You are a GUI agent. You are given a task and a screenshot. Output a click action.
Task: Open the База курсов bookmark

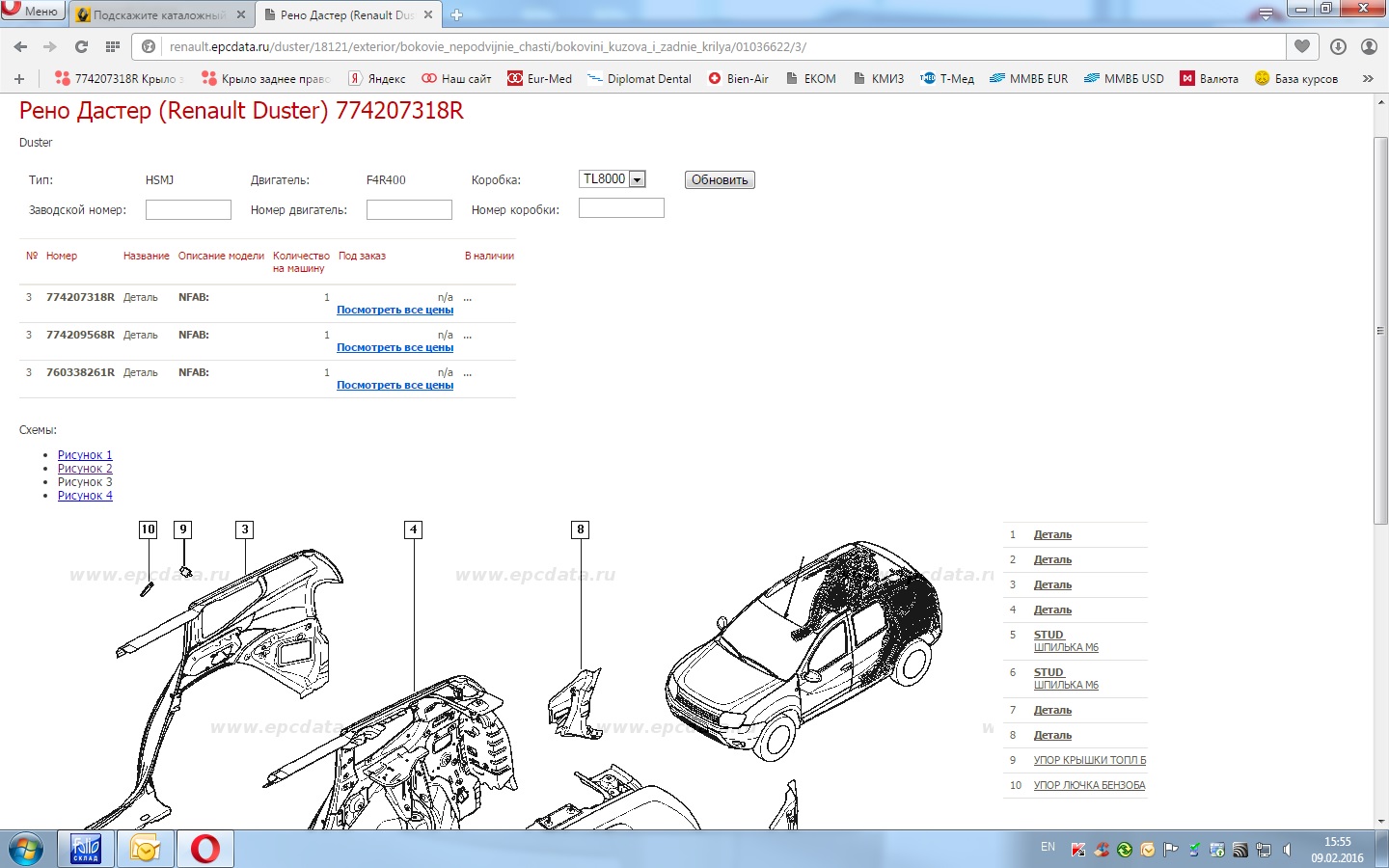[x=1296, y=78]
